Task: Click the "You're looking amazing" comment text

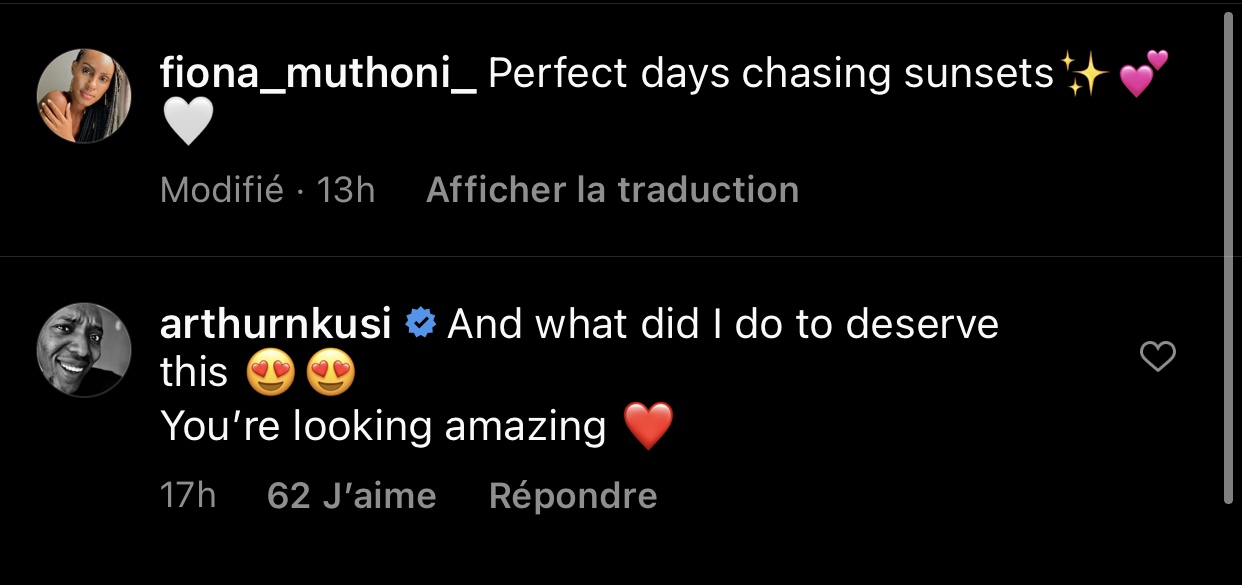Action: [383, 427]
